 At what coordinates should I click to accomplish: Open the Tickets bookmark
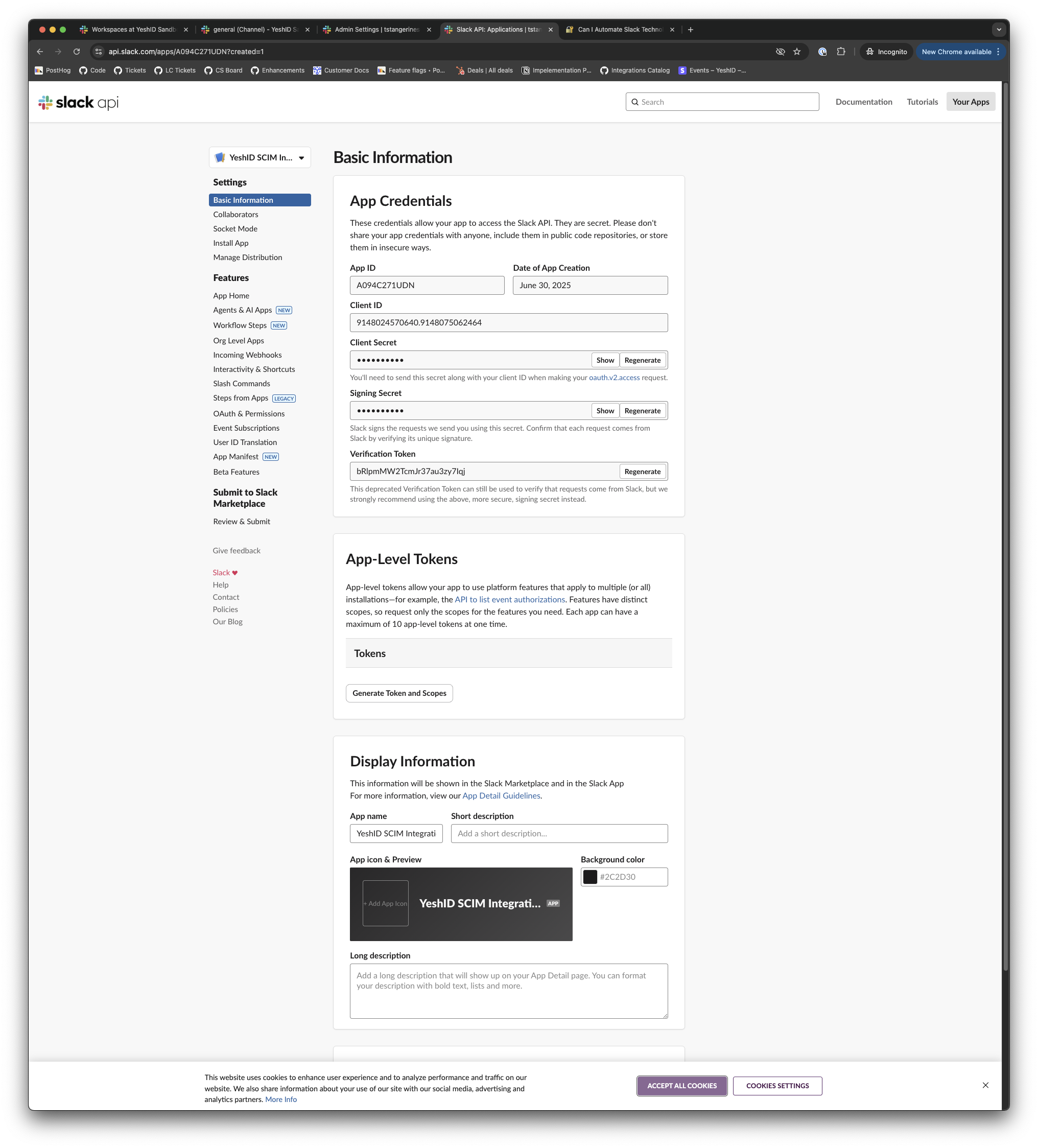pos(130,71)
